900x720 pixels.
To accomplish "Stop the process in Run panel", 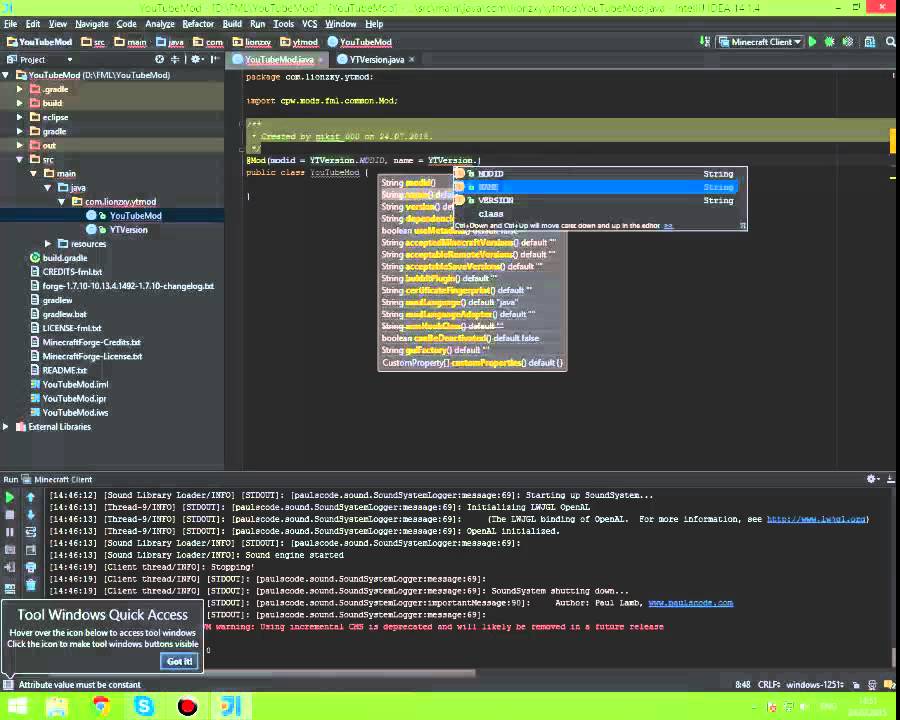I will click(10, 515).
